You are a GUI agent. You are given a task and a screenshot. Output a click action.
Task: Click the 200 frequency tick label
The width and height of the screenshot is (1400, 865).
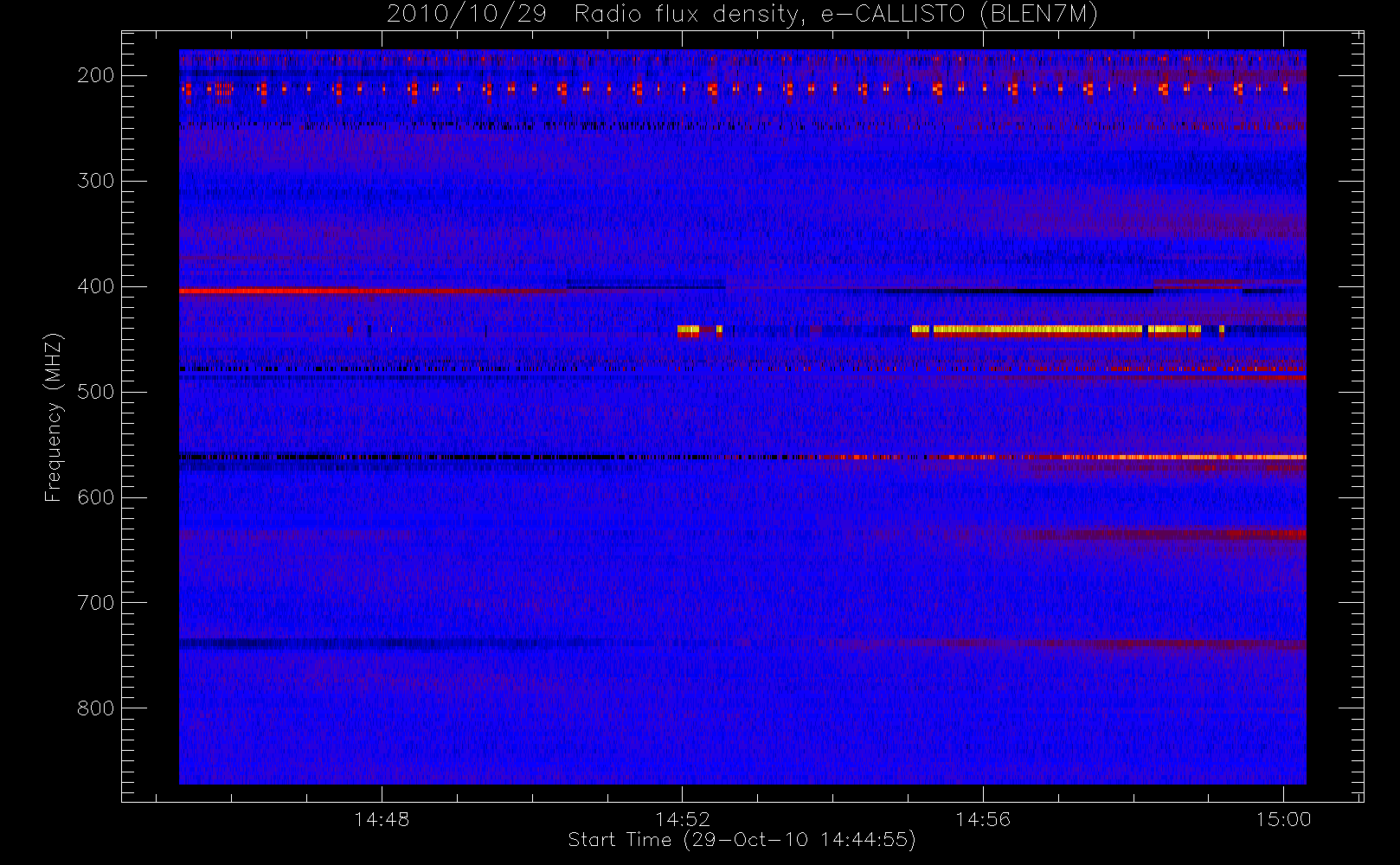(95, 75)
